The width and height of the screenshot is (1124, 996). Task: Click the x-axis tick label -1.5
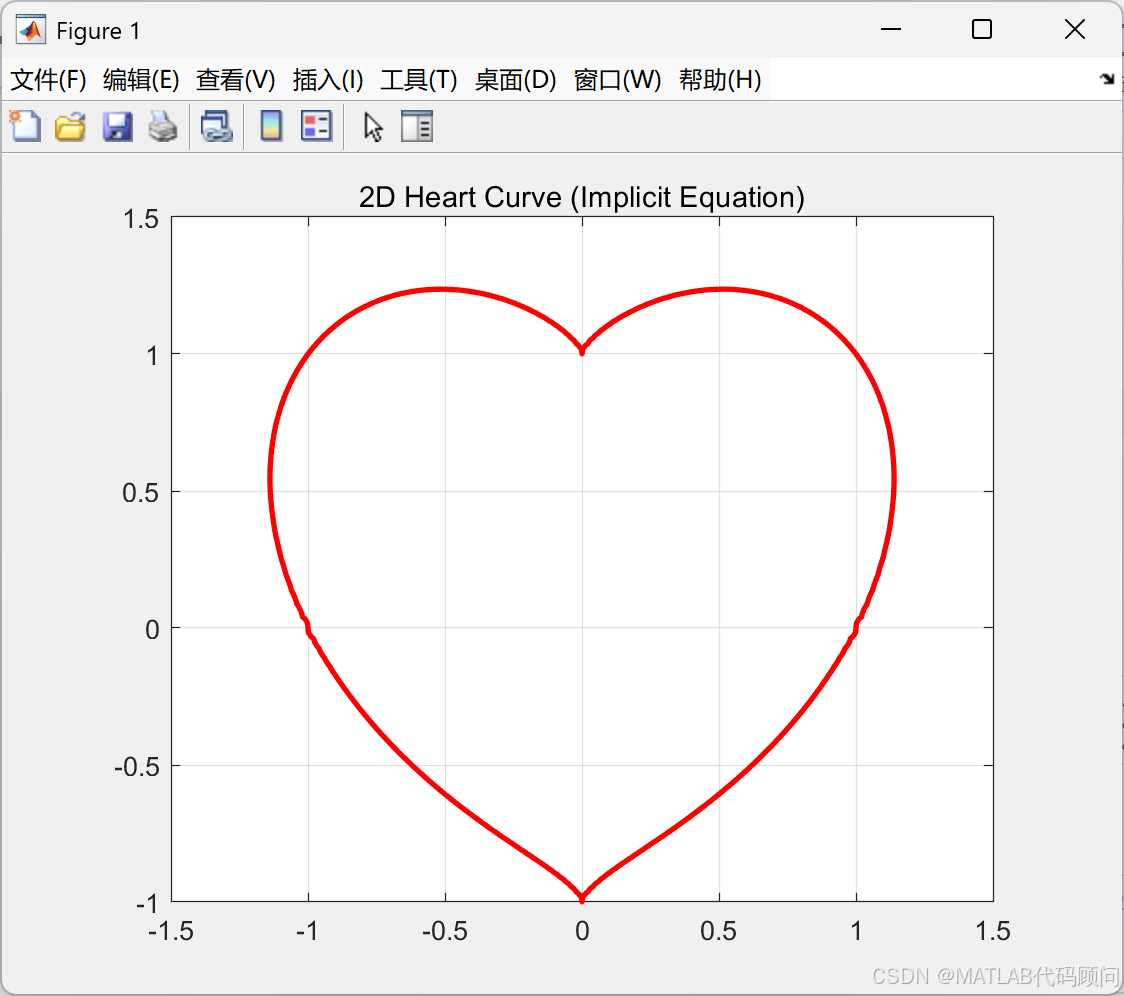pyautogui.click(x=171, y=931)
